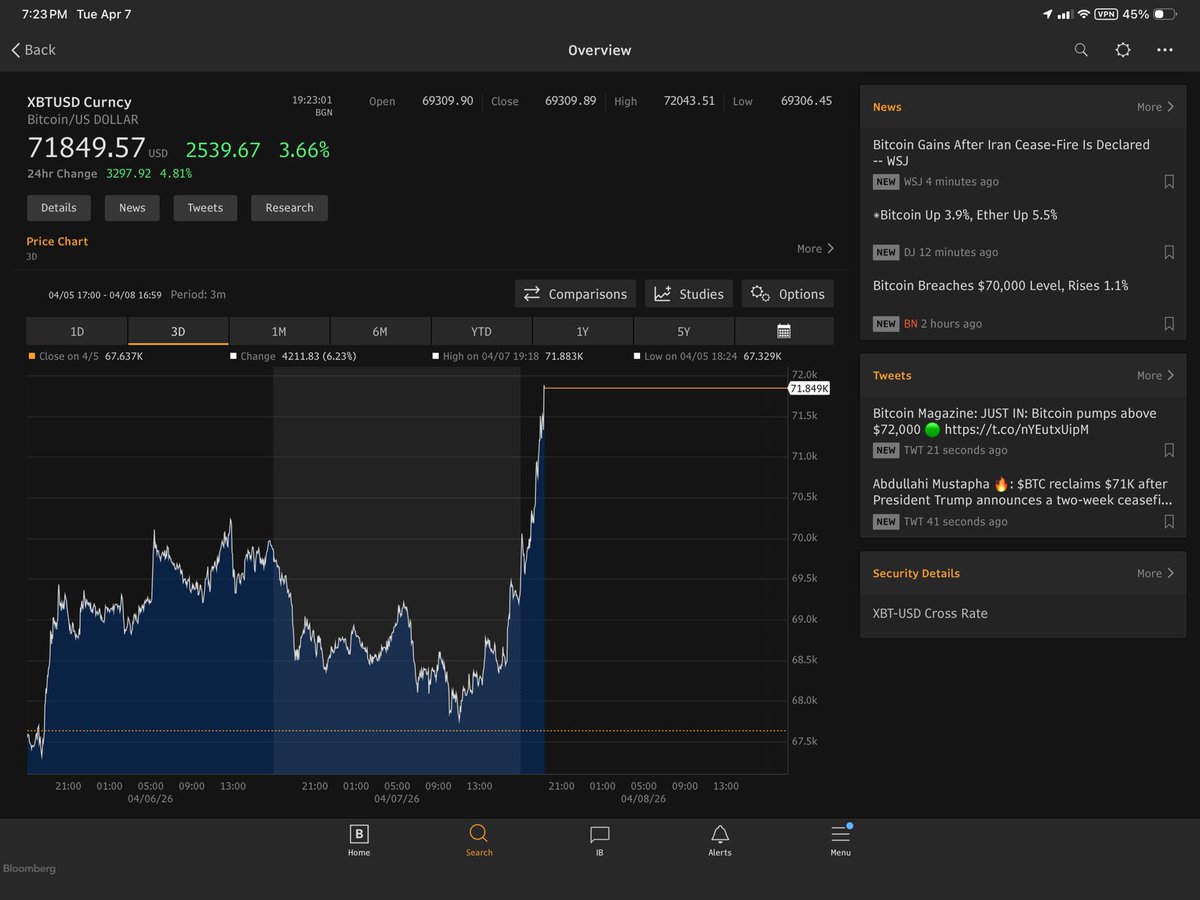Image resolution: width=1200 pixels, height=900 pixels.
Task: Tap the 71.849K current price marker
Action: pyautogui.click(x=809, y=388)
